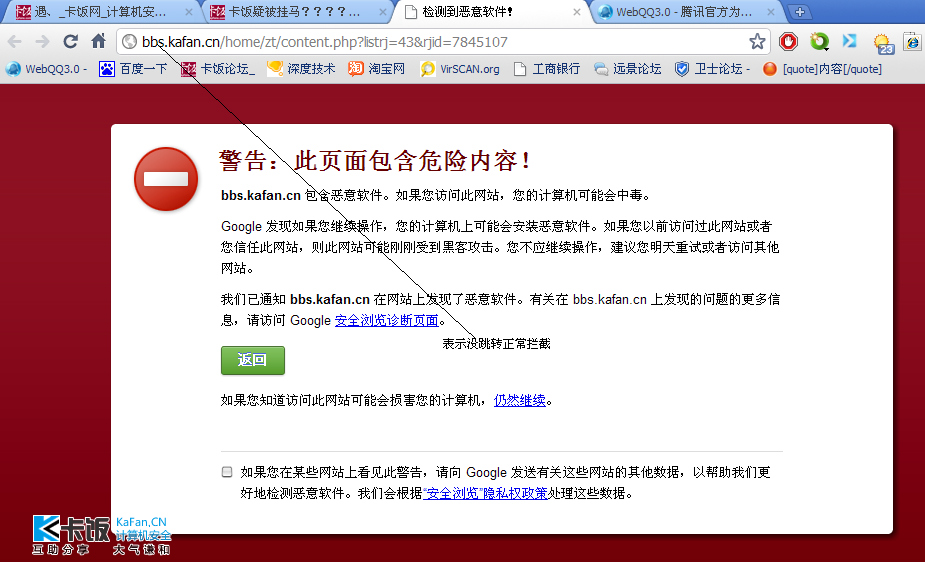
Task: Open the 安全浏览 隐私权政策 link
Action: click(486, 493)
